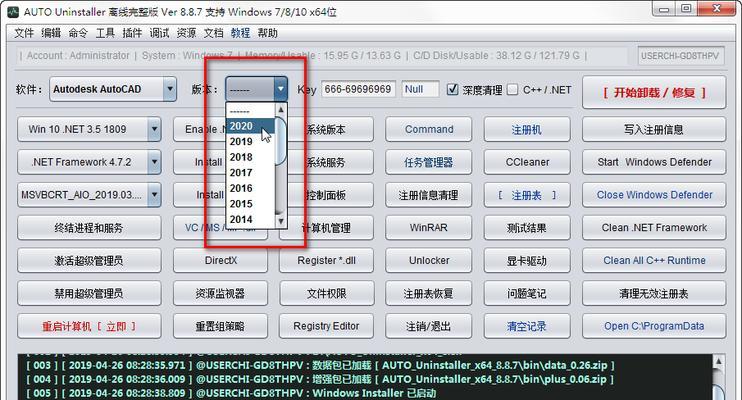The width and height of the screenshot is (742, 400).
Task: Select version 2018 from the list
Action: (250, 157)
